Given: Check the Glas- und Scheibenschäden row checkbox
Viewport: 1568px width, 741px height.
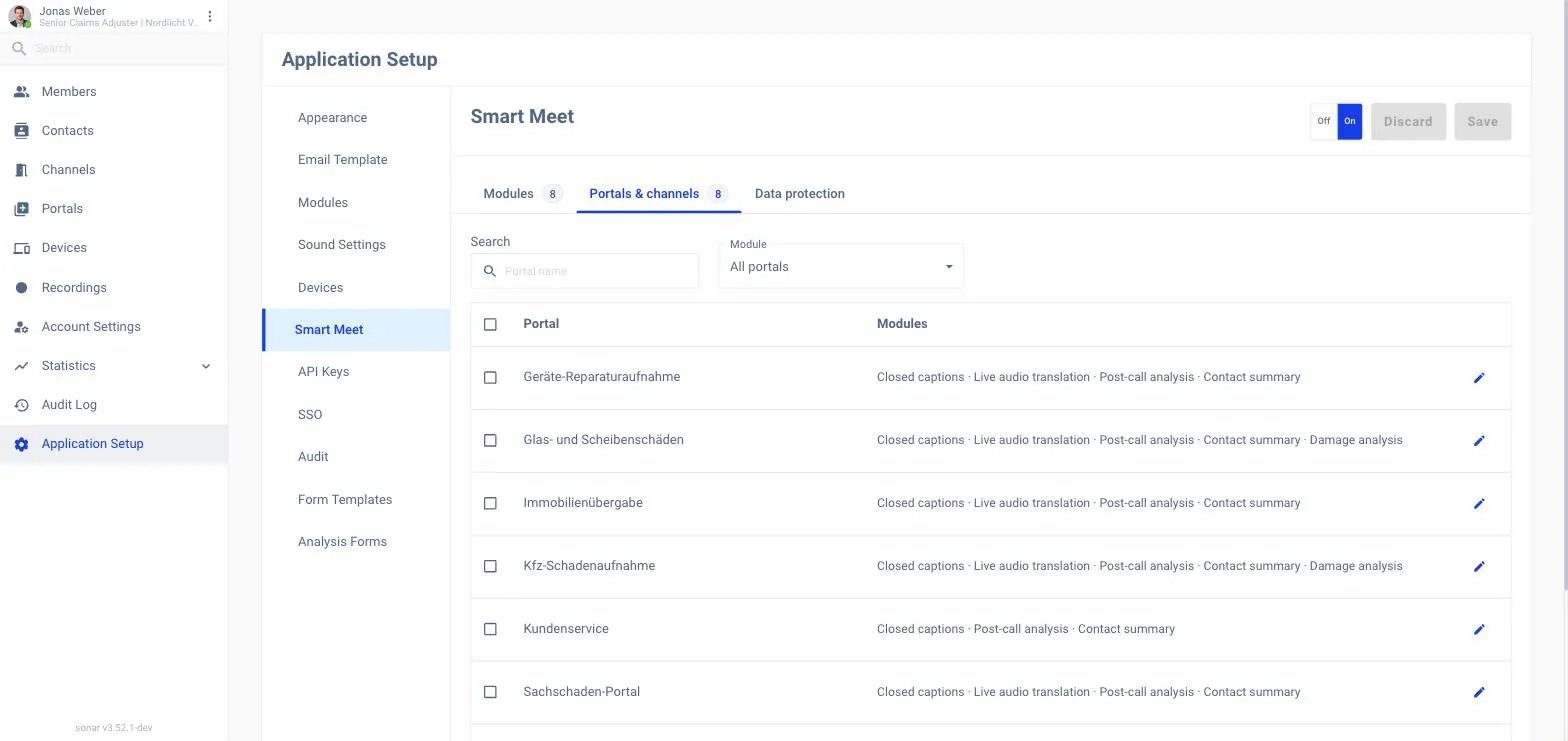Looking at the screenshot, I should (490, 441).
